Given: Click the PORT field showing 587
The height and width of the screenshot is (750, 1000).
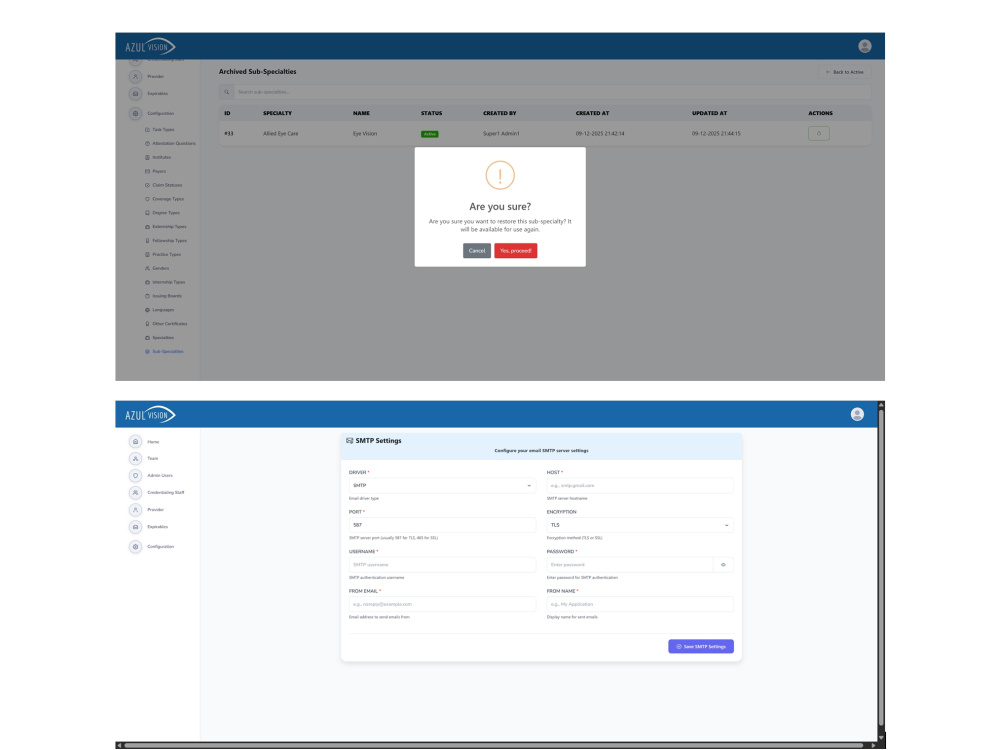Looking at the screenshot, I should coord(442,526).
